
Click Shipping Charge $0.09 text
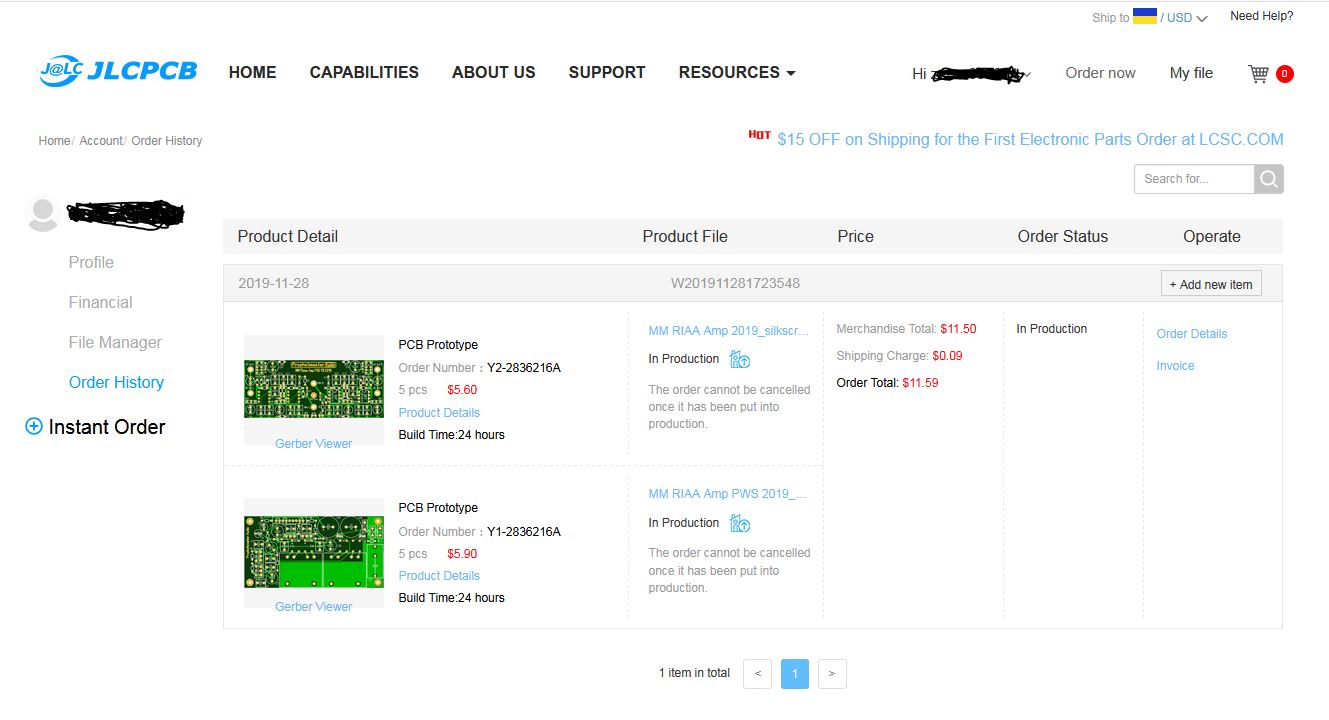pyautogui.click(x=899, y=356)
